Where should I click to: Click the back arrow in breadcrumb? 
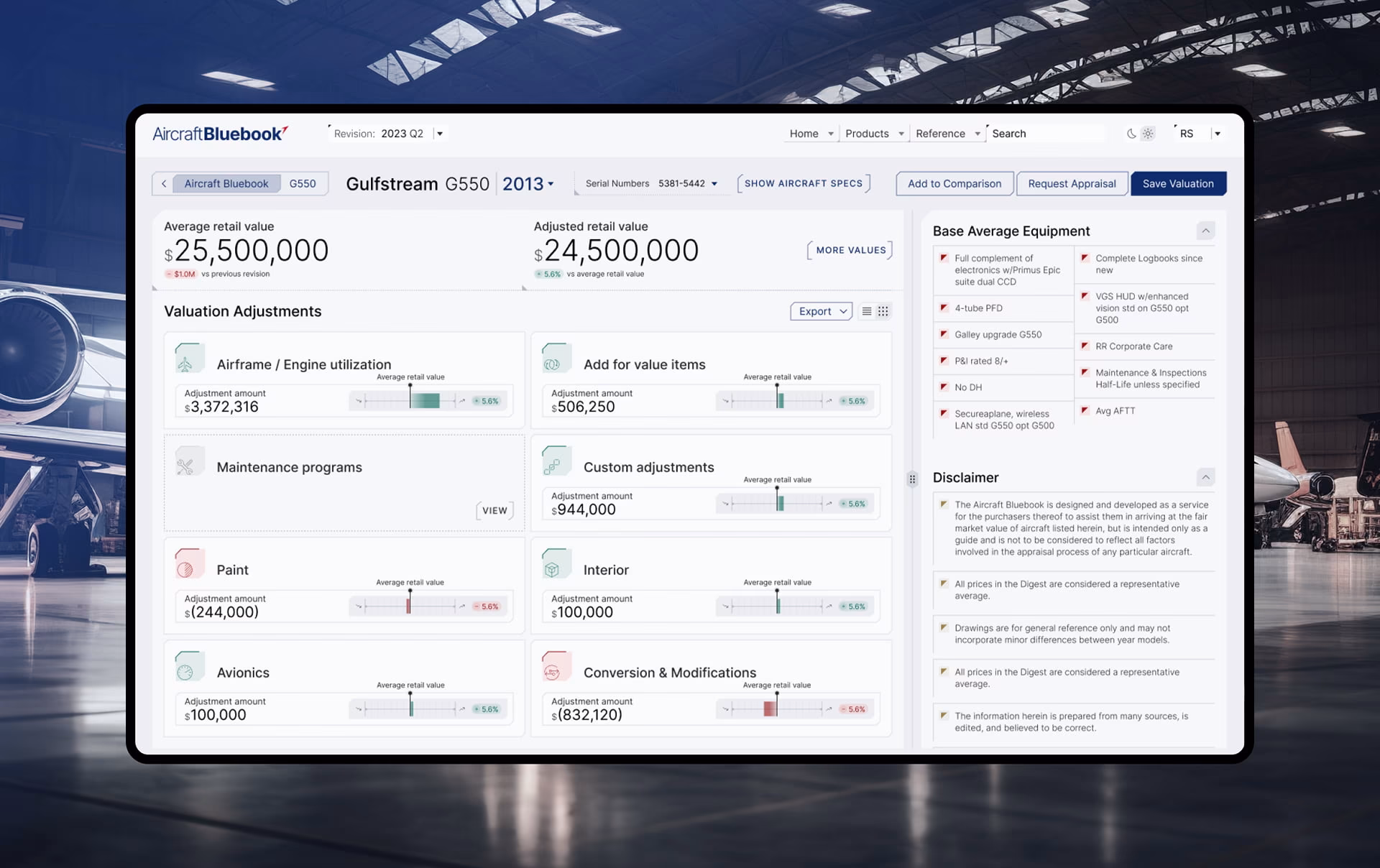(x=164, y=184)
